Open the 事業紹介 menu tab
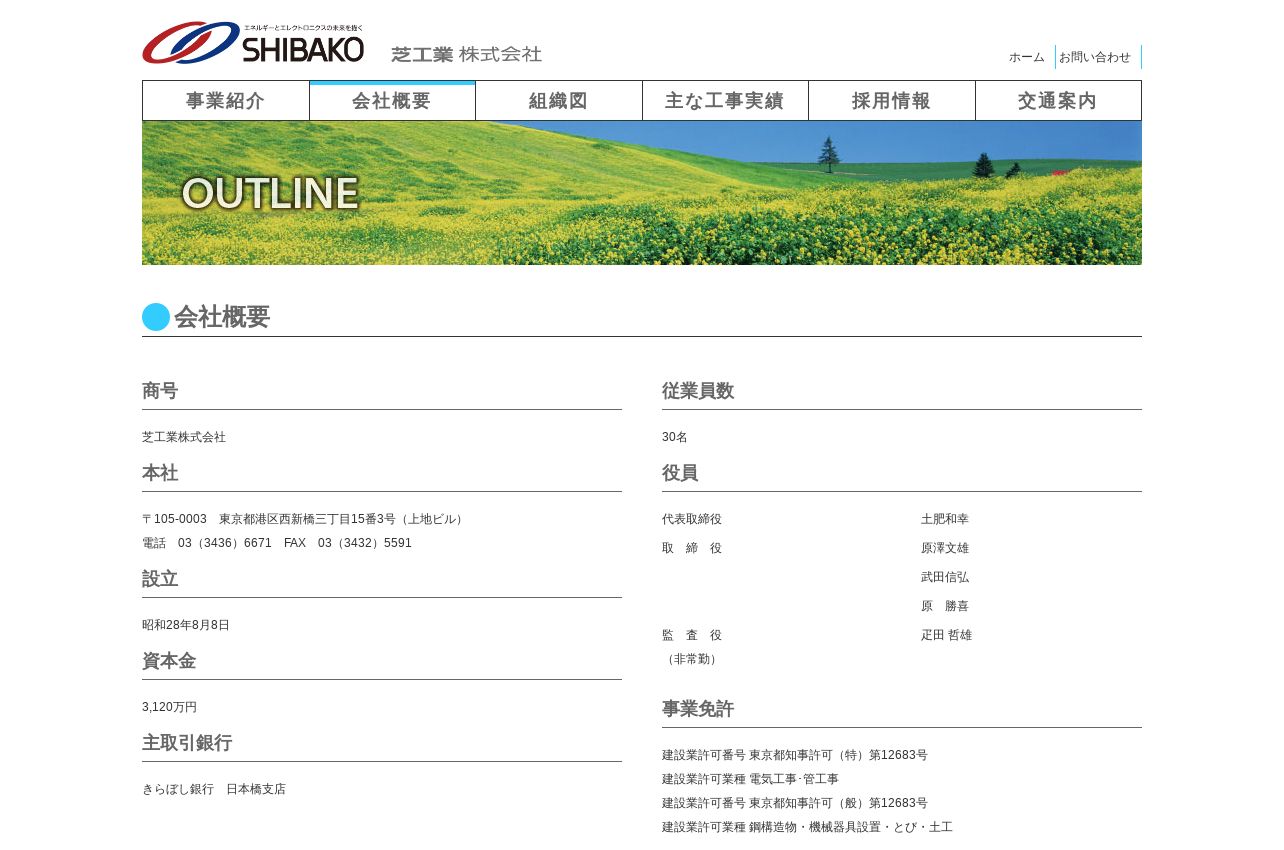The height and width of the screenshot is (850, 1284). pyautogui.click(x=226, y=101)
